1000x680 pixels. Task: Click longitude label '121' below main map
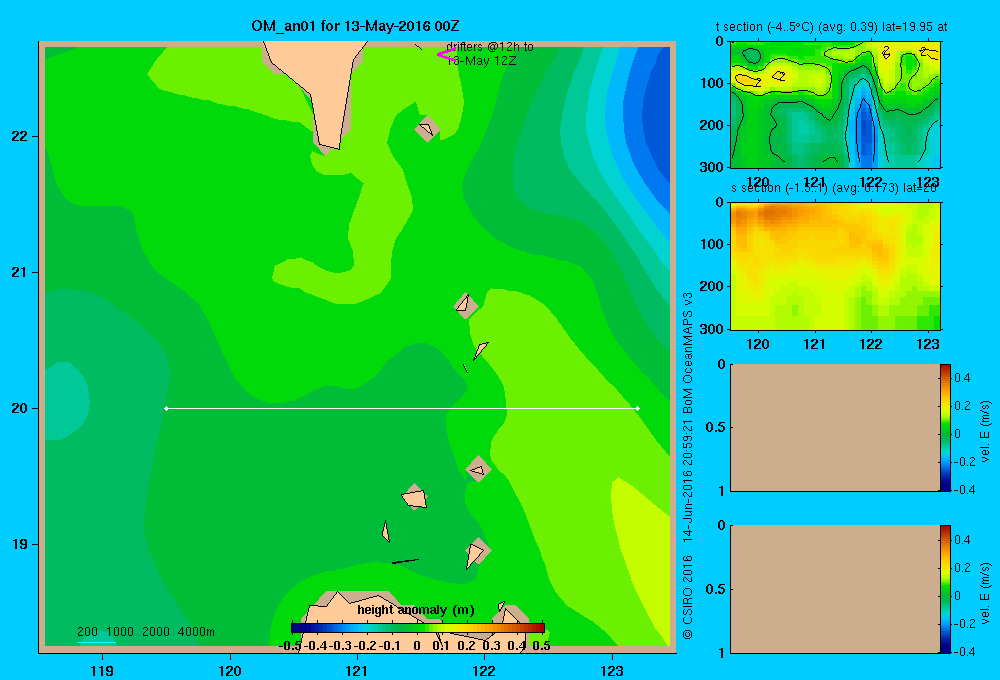tap(357, 670)
